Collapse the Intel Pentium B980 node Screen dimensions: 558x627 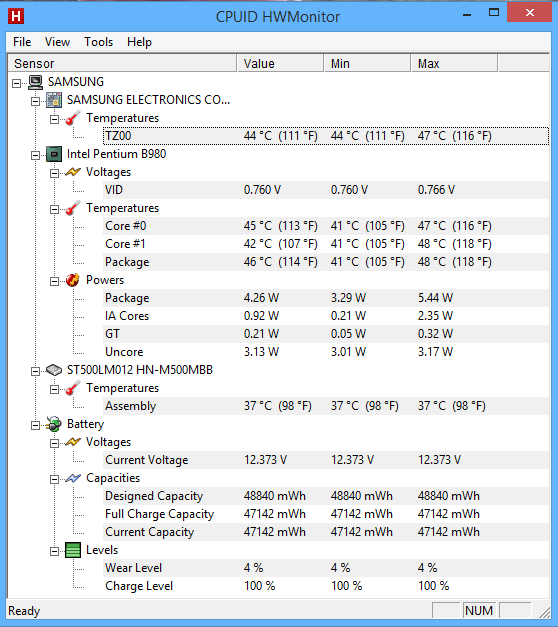click(x=36, y=155)
